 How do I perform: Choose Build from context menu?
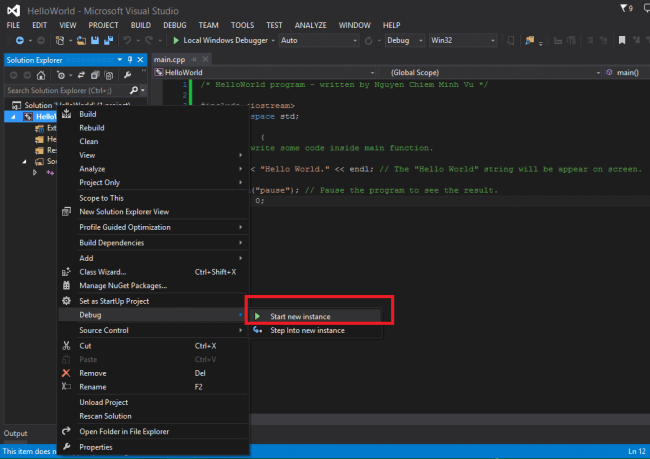[x=153, y=114]
